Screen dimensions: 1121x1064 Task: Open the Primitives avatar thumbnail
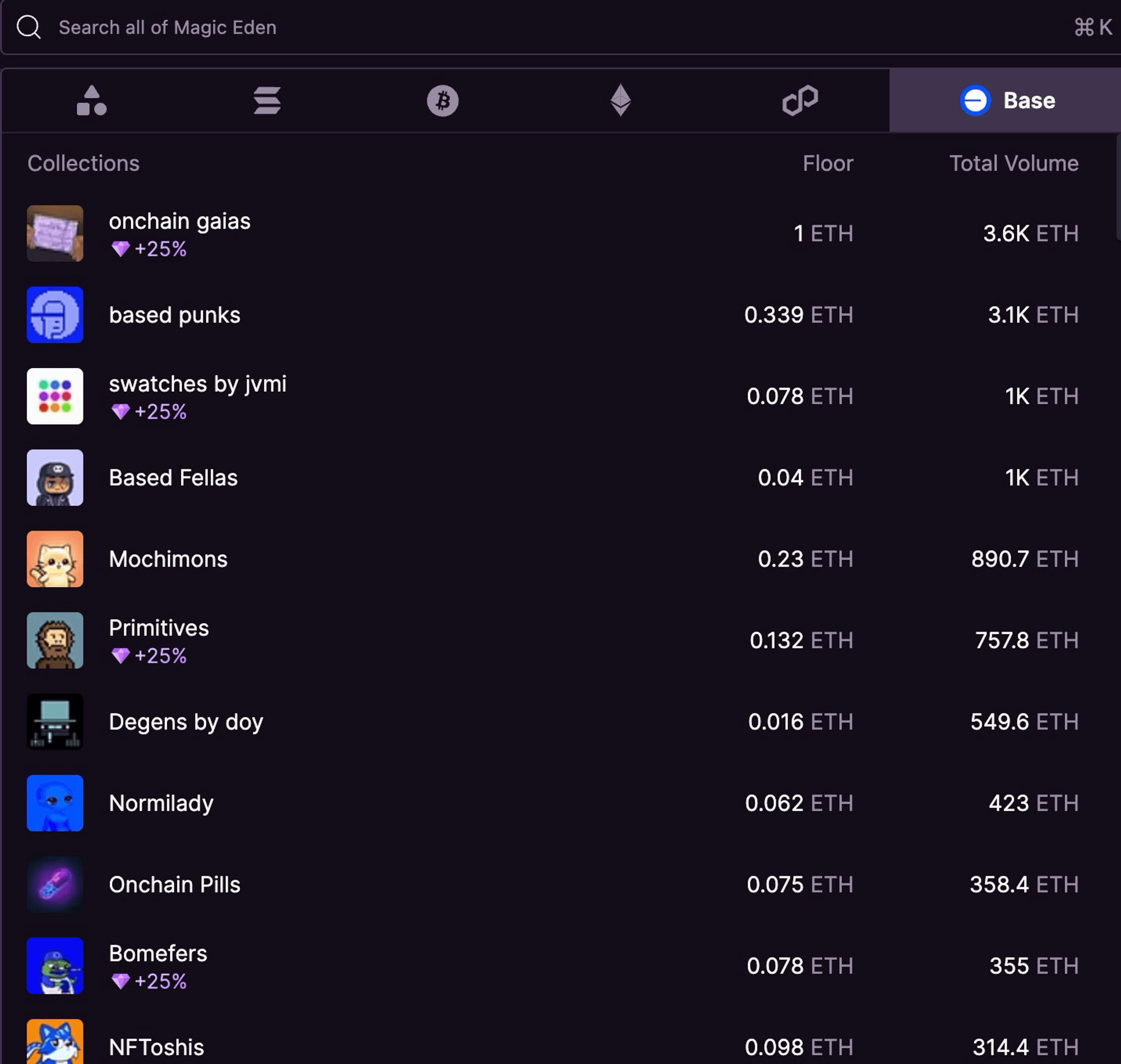tap(55, 640)
